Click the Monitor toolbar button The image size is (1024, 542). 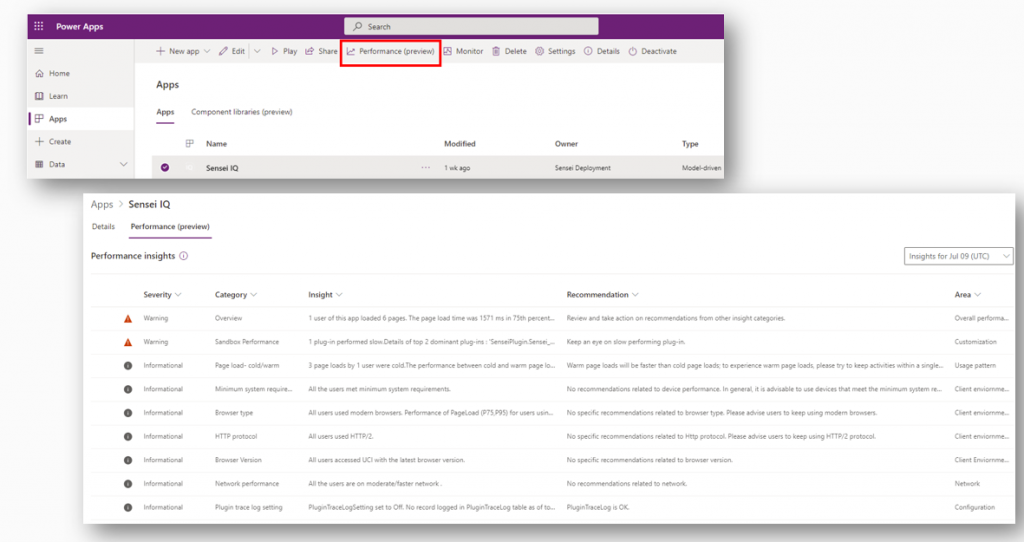click(x=463, y=51)
